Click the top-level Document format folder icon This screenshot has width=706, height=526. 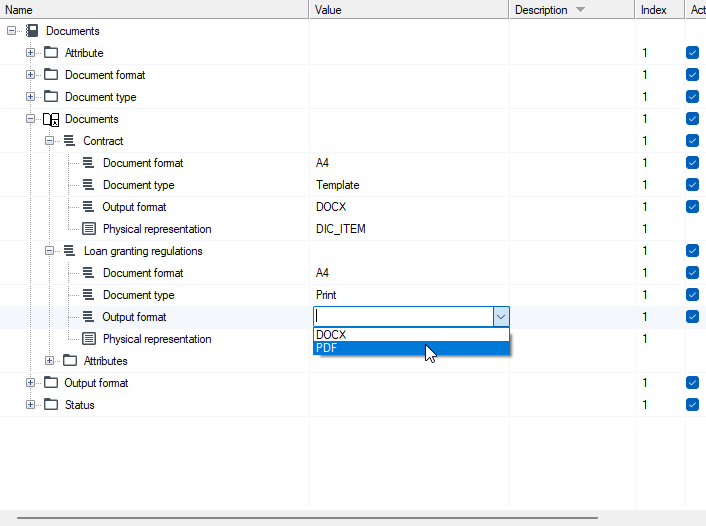tap(51, 74)
